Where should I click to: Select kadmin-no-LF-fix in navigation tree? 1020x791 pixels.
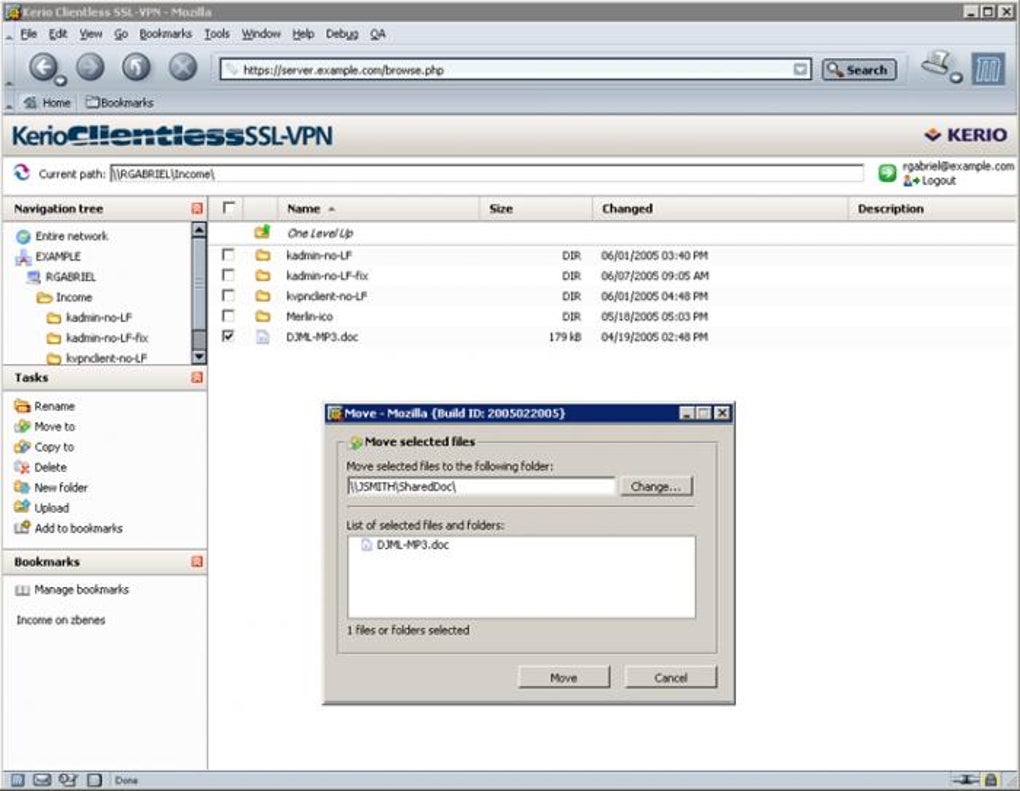click(x=107, y=338)
